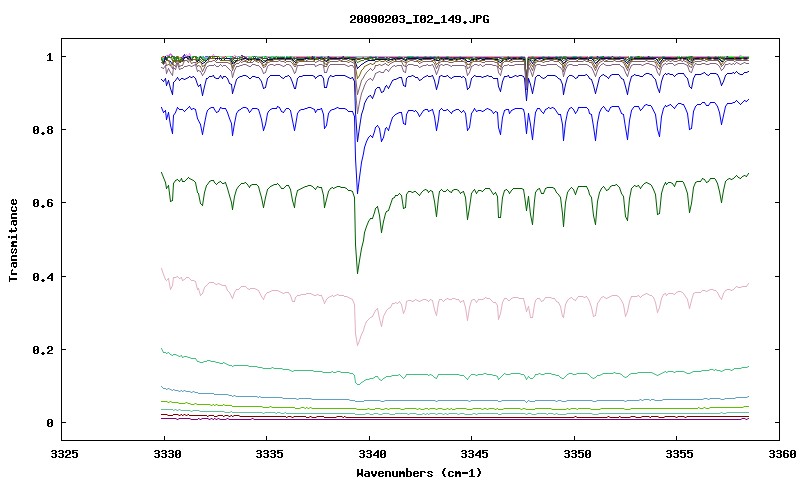Click the x-axis tick label 3345
Screen dimensions: 800x480
474,453
